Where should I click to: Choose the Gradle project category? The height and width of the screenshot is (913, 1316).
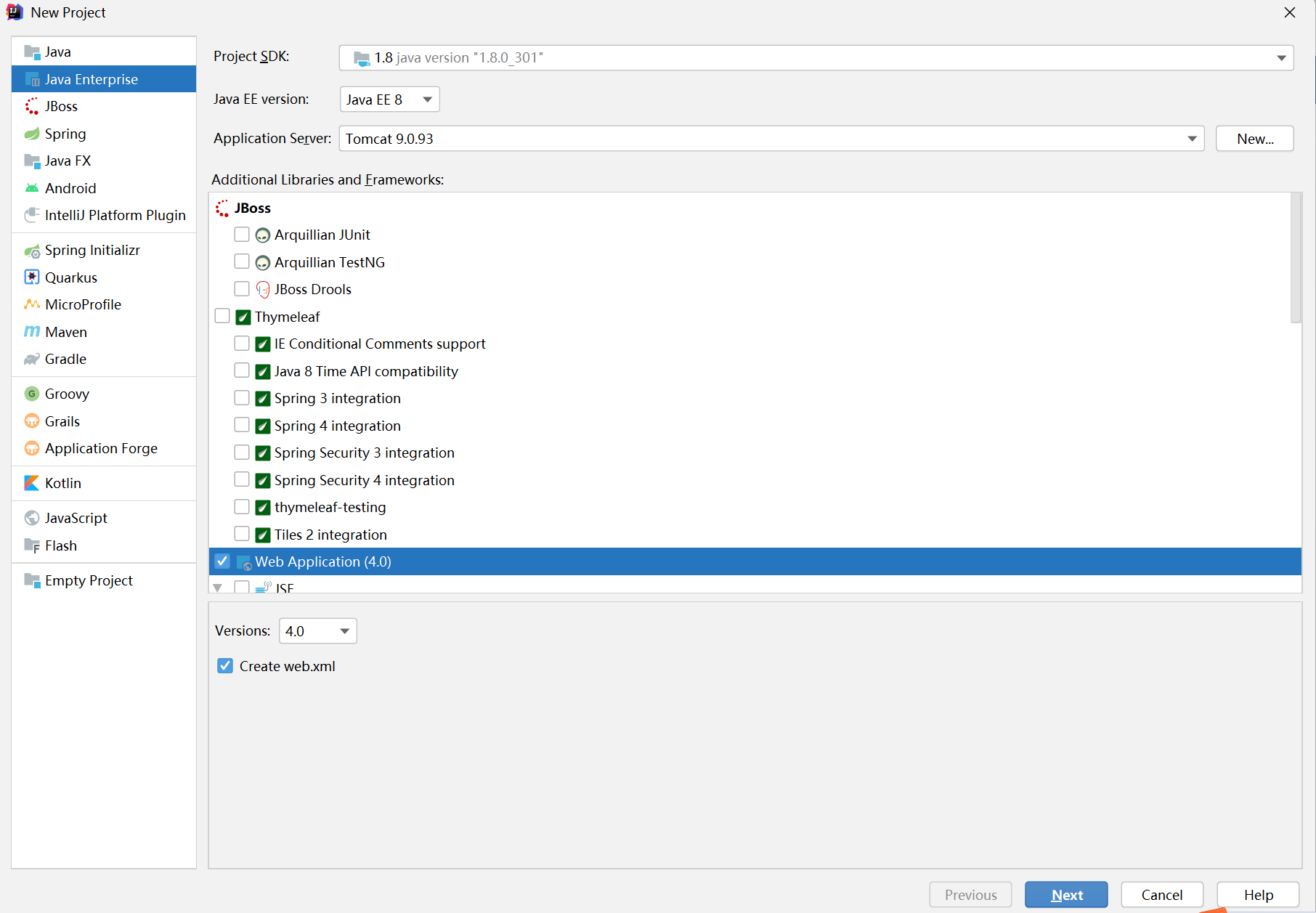point(104,359)
